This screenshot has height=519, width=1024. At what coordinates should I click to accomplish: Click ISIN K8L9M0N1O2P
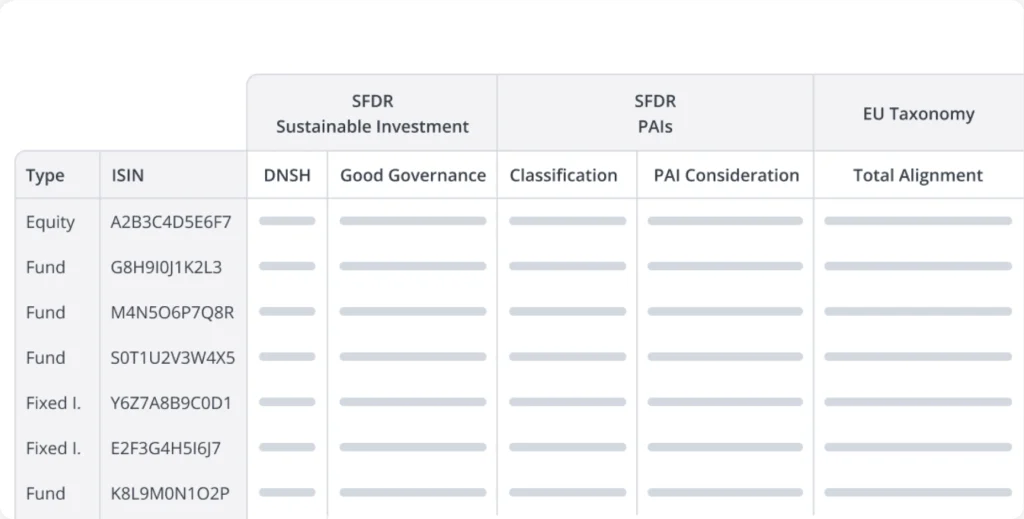pyautogui.click(x=170, y=493)
